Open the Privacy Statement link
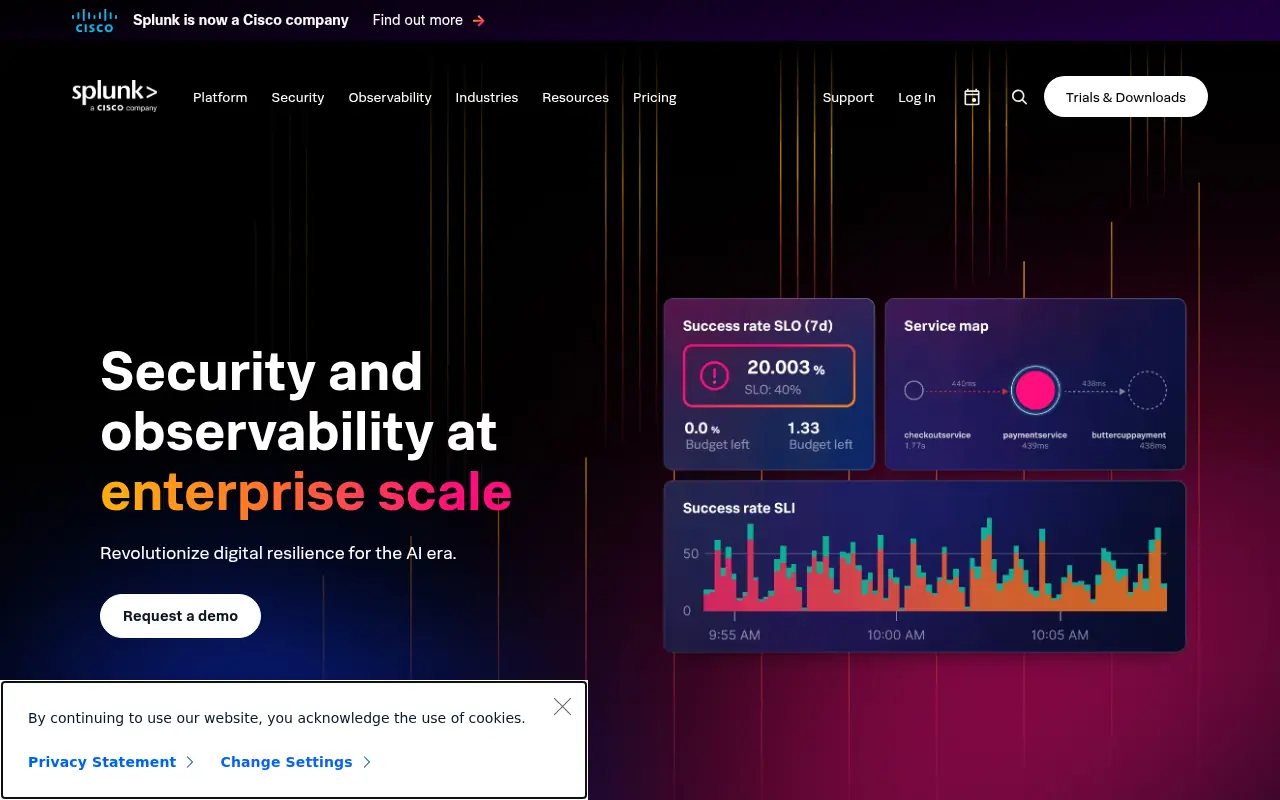This screenshot has width=1280, height=800. click(102, 762)
